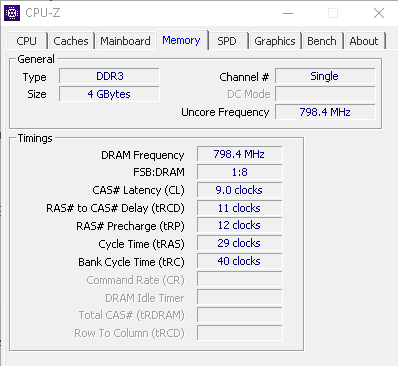This screenshot has width=398, height=366.
Task: Click the "Timings" group heading
Action: pyautogui.click(x=35, y=138)
